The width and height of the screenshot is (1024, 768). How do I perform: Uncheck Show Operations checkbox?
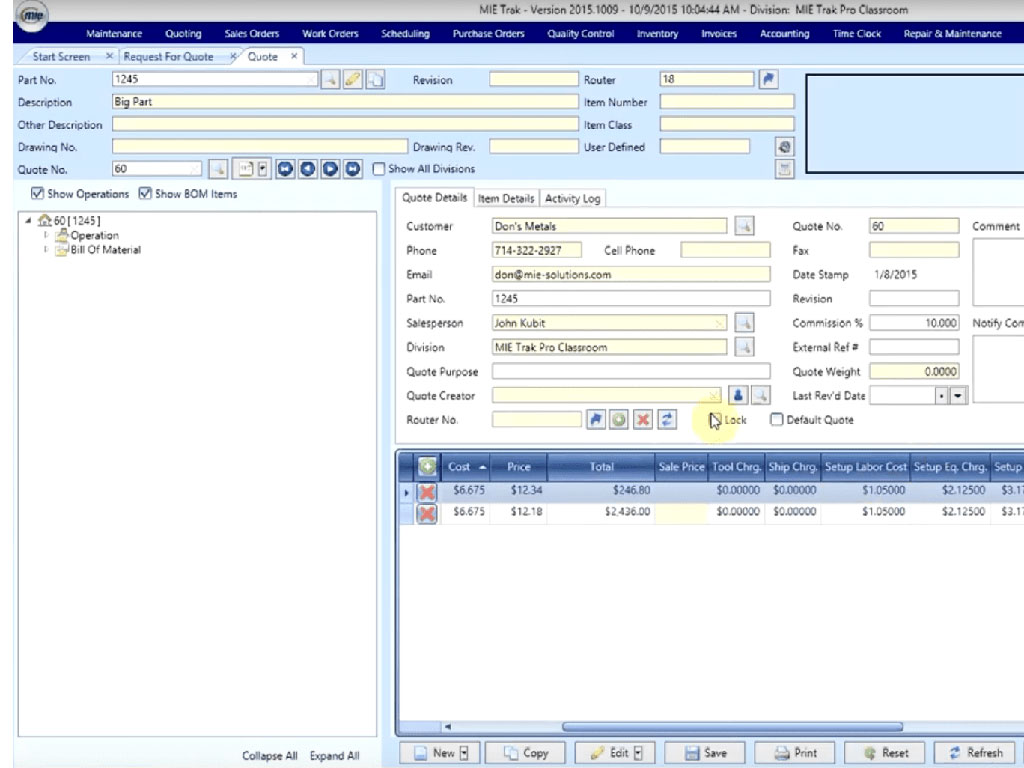[37, 194]
